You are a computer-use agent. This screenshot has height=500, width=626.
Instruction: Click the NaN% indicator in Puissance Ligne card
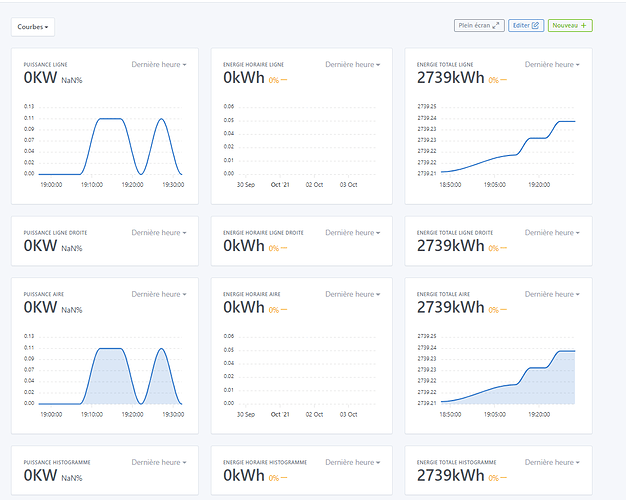(x=72, y=80)
